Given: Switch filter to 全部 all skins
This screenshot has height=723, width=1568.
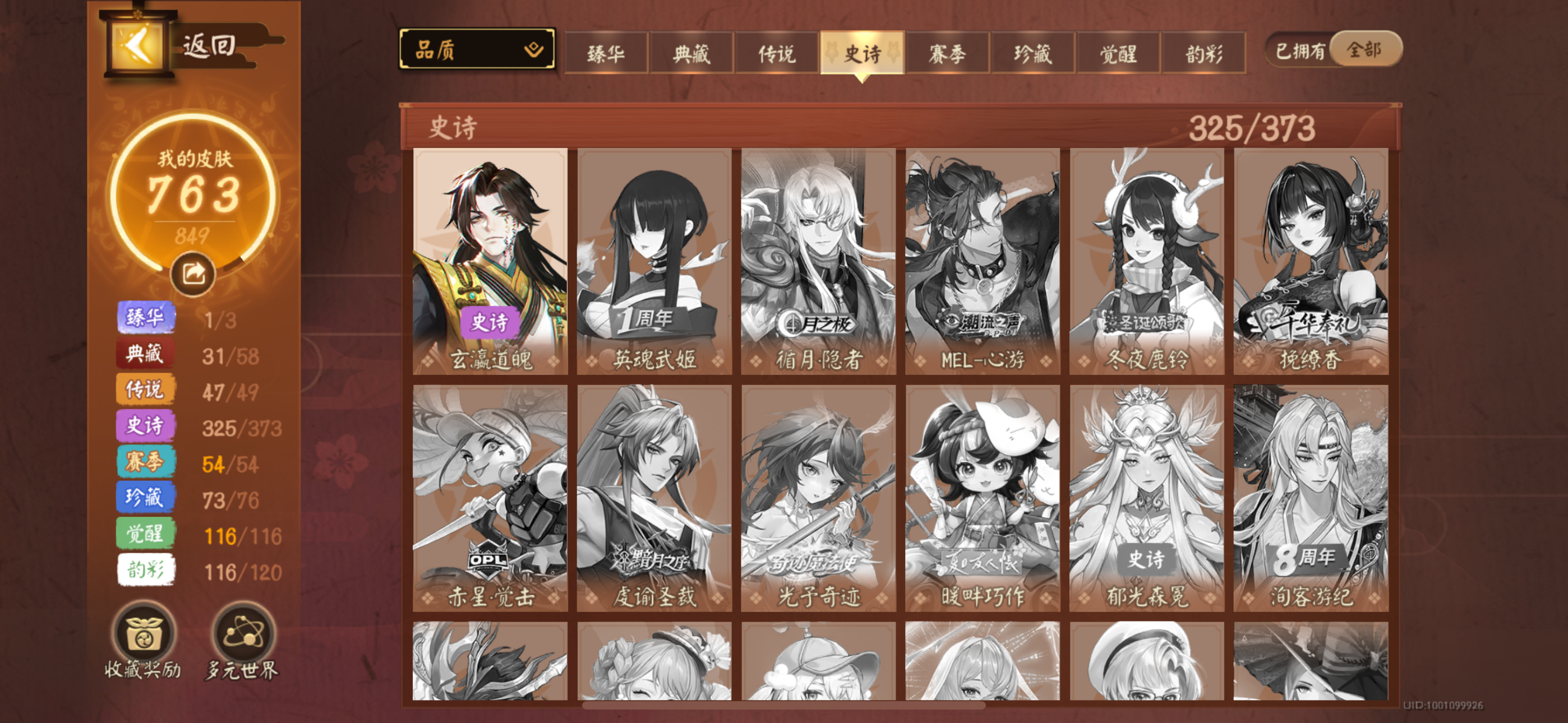Looking at the screenshot, I should (1366, 49).
